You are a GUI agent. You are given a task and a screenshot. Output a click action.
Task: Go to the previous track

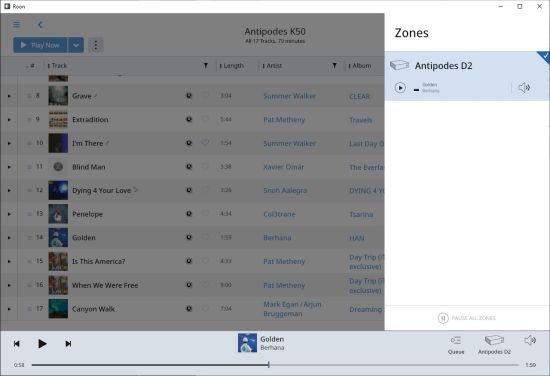pos(16,344)
